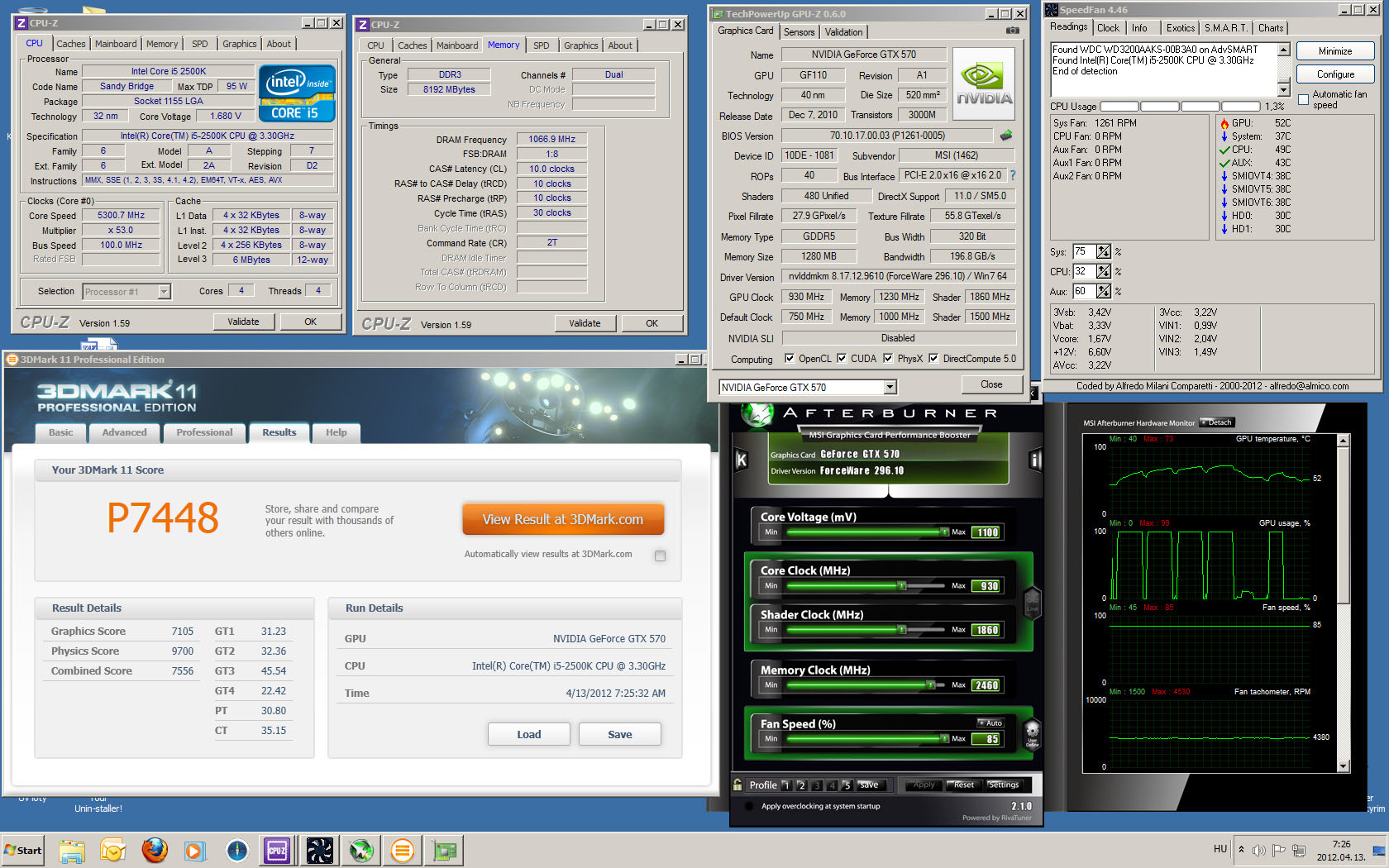Click the BIOS save chip icon in GPU-Z

coord(1006,136)
